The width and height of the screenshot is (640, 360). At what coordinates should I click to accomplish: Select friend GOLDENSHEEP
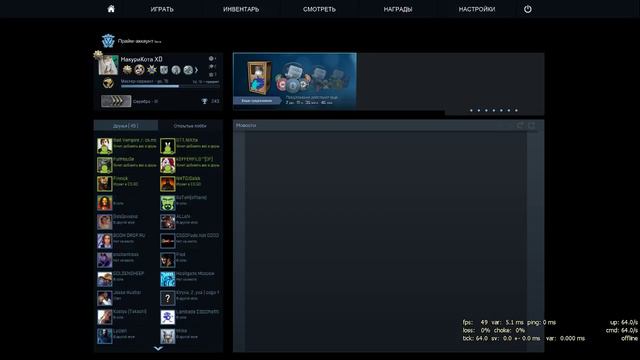[127, 279]
